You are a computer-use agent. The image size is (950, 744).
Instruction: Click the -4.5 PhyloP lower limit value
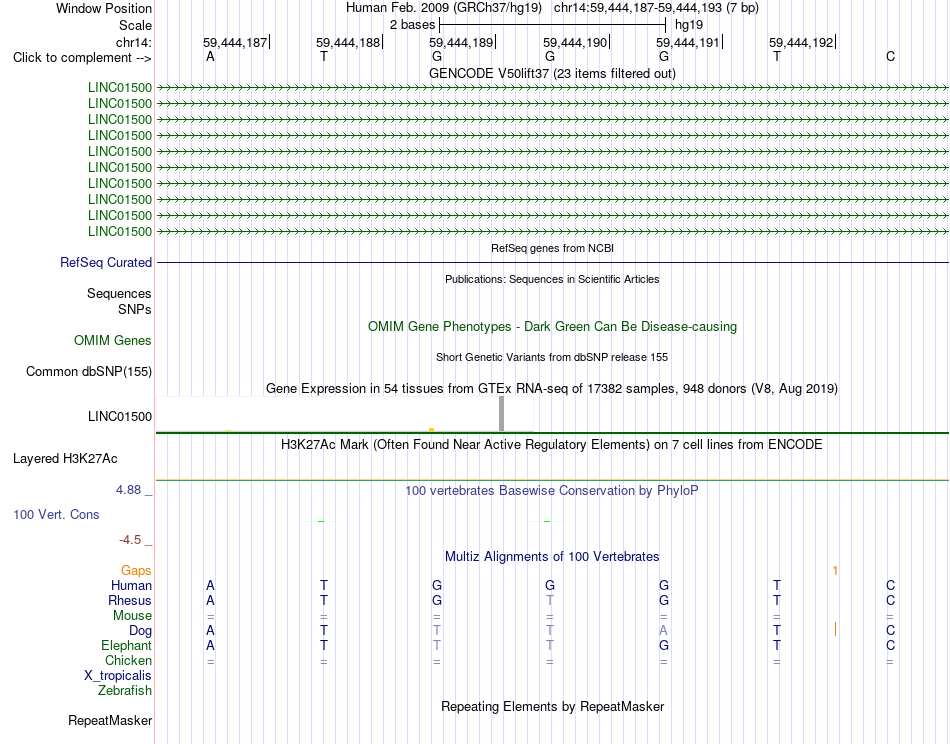click(x=130, y=540)
